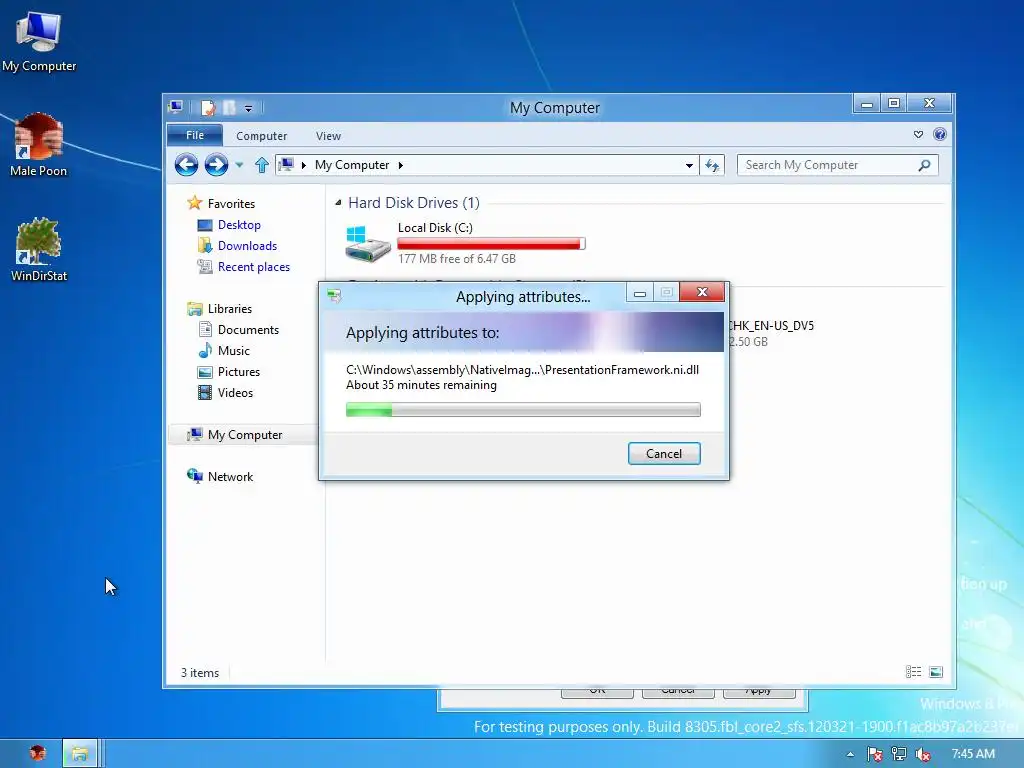This screenshot has height=768, width=1024.
Task: Click My Computer desktop shortcut
Action: pos(39,41)
